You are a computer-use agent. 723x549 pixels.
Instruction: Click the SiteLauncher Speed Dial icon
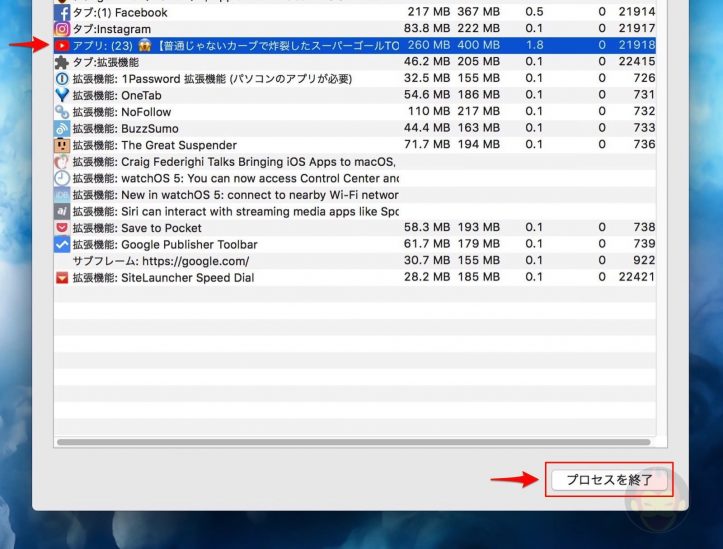62,277
